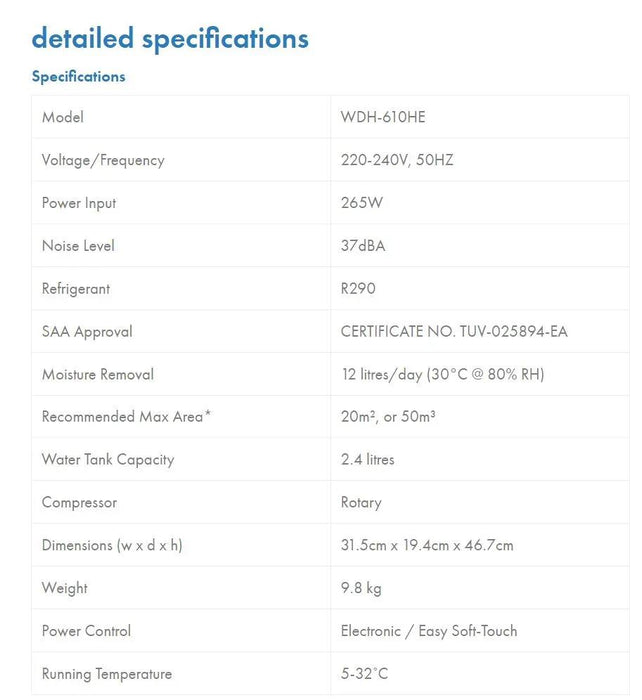Screen dimensions: 642x700
Task: Click the Voltage/Frequency row label
Action: [x=103, y=160]
